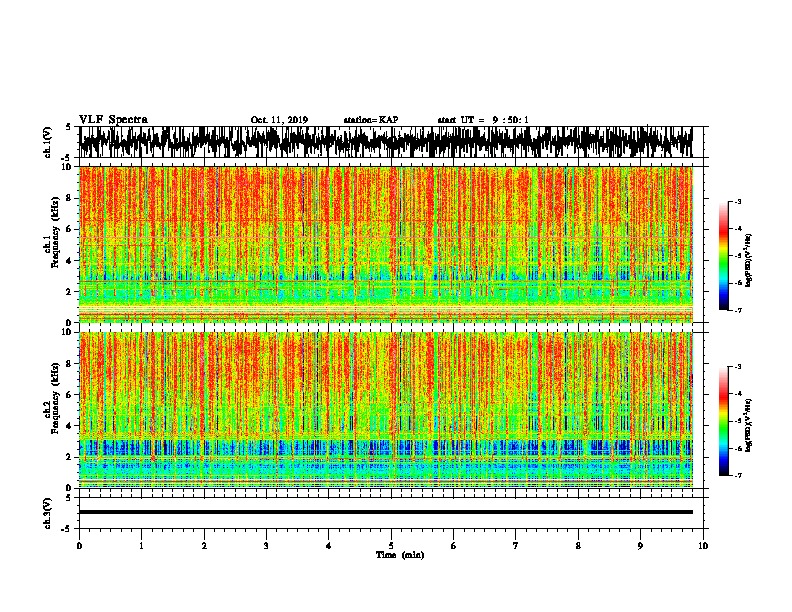The height and width of the screenshot is (612, 792).
Task: Click time axis tick label "2"
Action: click(x=204, y=546)
